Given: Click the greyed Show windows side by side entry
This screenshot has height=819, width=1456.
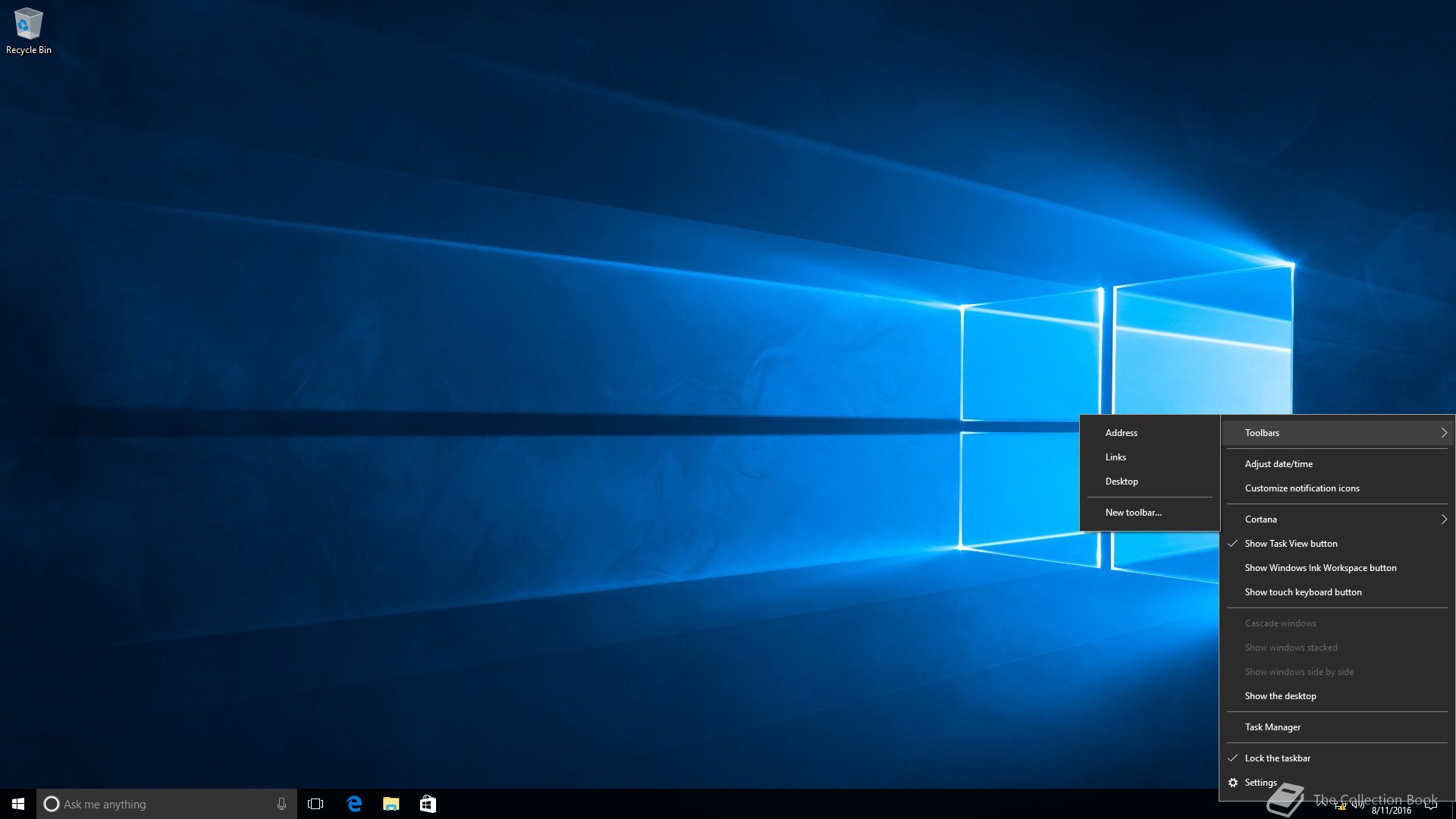Looking at the screenshot, I should [1338, 672].
